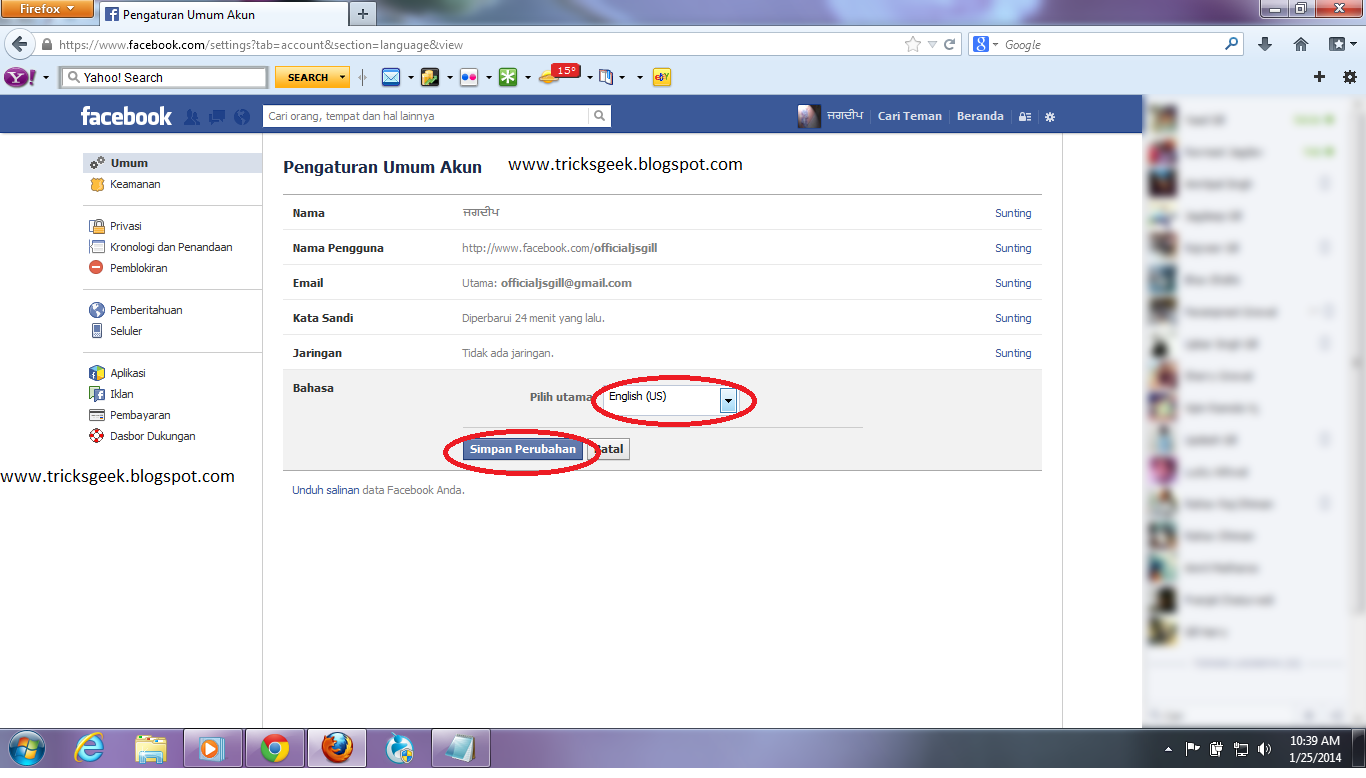The image size is (1366, 778).
Task: Click Sunting in the Nama row
Action: (1013, 213)
